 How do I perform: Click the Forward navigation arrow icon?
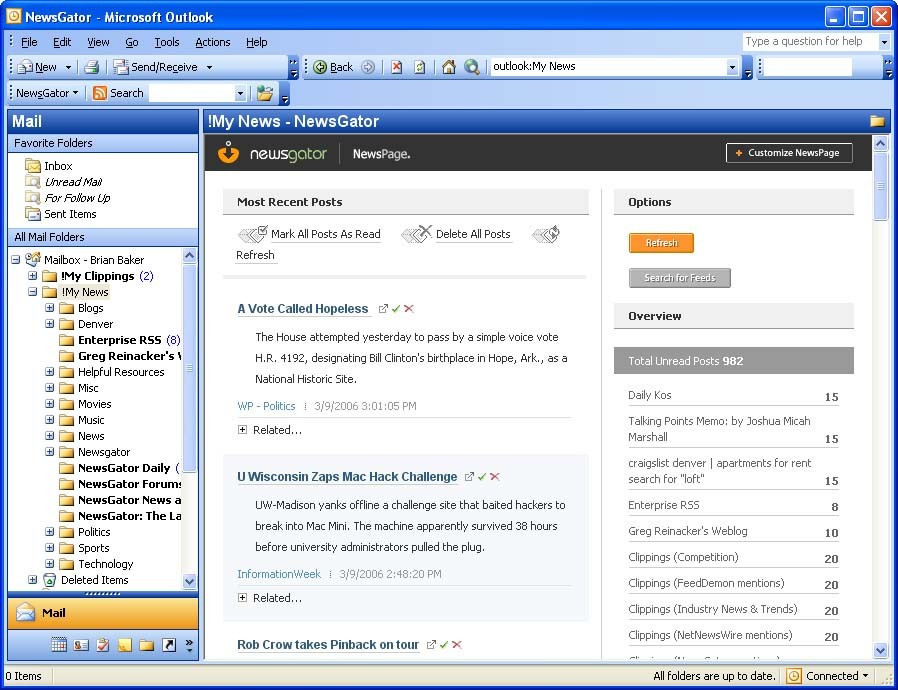coord(368,67)
